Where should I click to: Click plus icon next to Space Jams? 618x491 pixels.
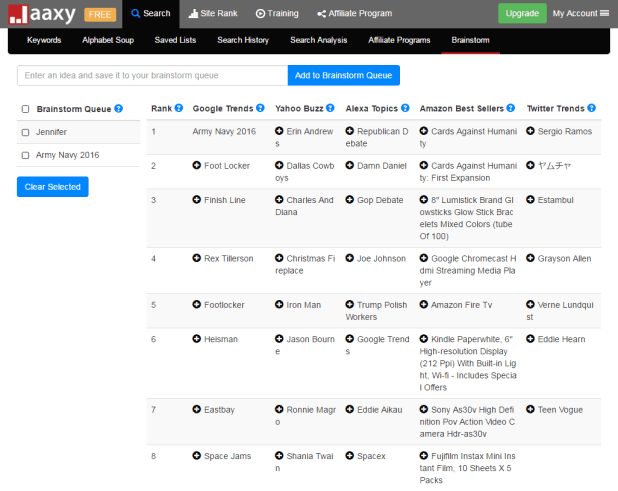pyautogui.click(x=196, y=456)
